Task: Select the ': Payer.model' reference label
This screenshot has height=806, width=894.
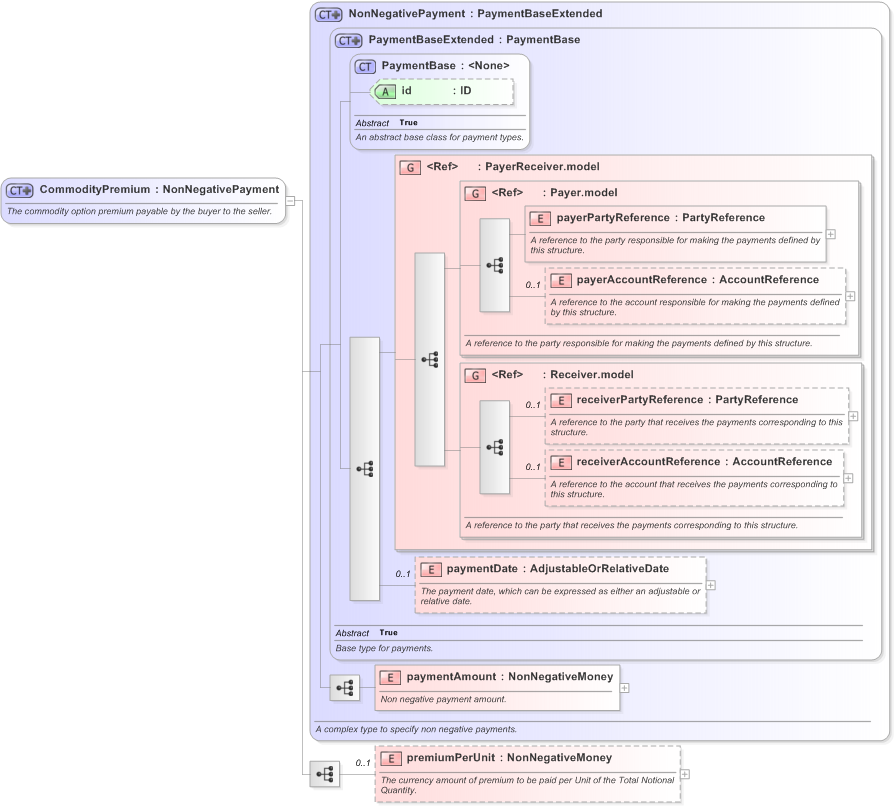Action: (x=580, y=193)
